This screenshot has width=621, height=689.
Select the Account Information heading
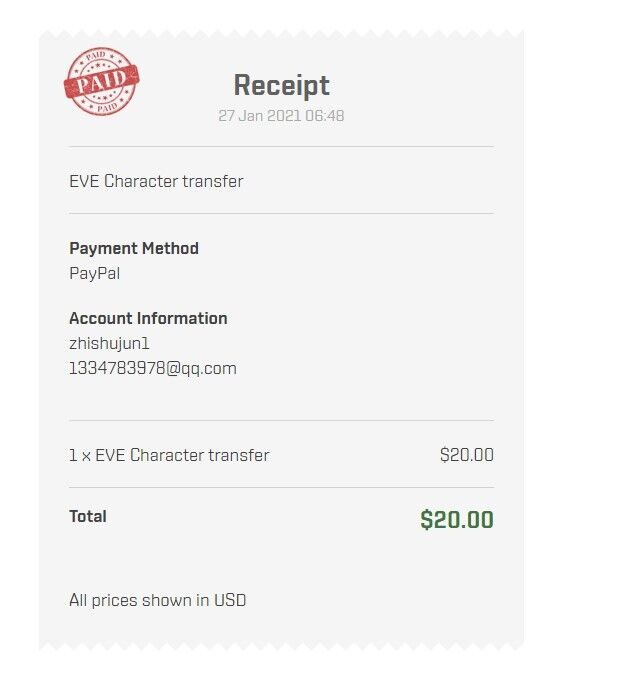148,318
